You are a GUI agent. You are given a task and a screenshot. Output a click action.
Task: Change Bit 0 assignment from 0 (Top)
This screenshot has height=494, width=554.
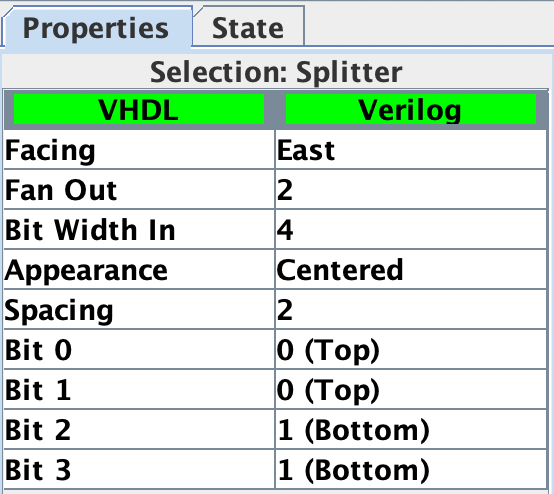(411, 350)
